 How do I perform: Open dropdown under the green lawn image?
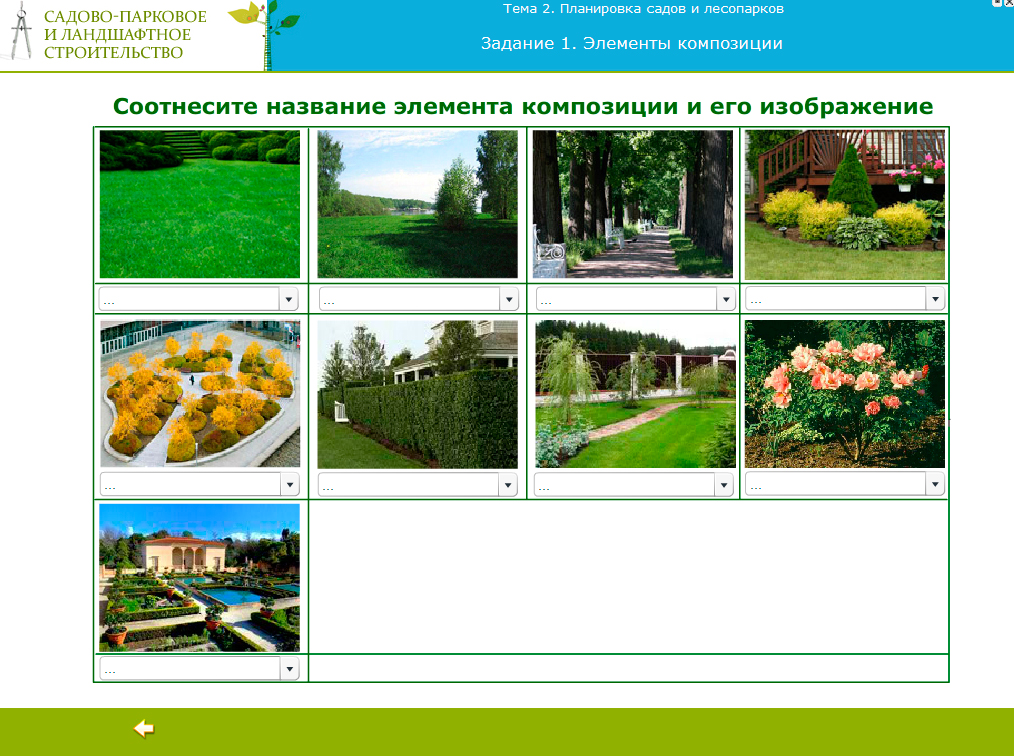coord(199,299)
